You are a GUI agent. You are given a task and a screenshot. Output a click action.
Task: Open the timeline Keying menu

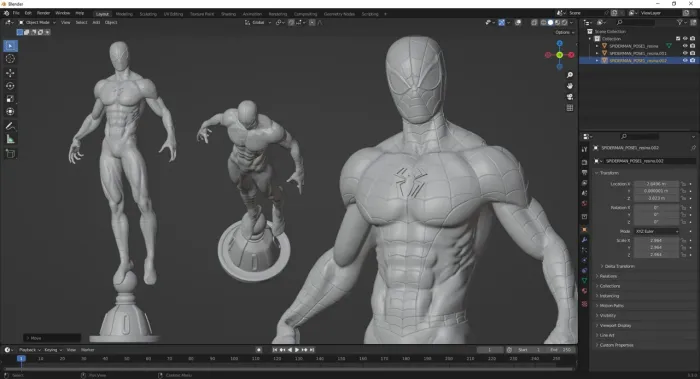[x=53, y=350]
